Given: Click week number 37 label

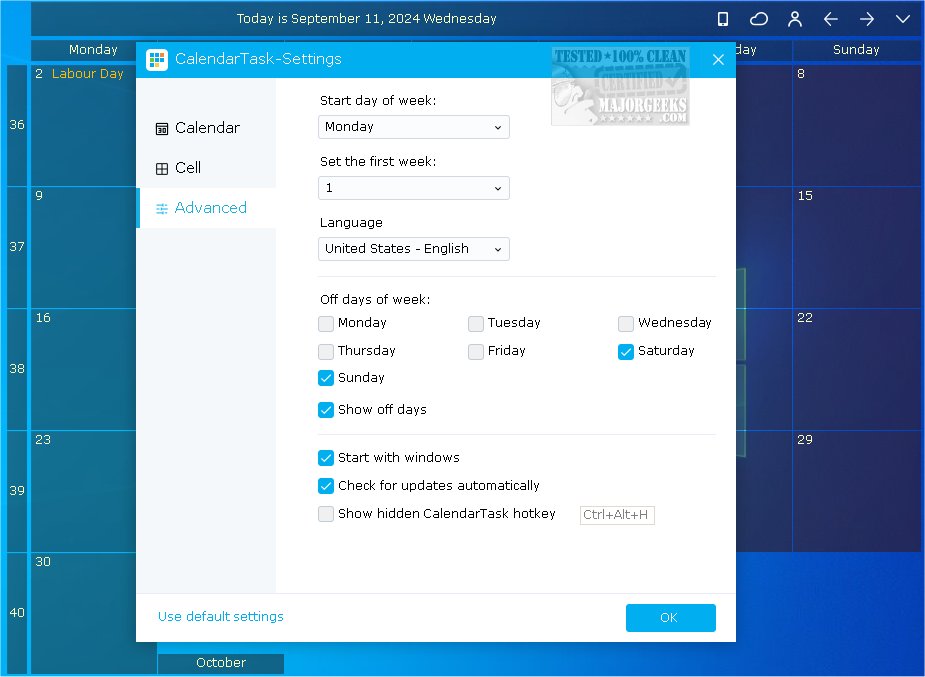Looking at the screenshot, I should [17, 247].
